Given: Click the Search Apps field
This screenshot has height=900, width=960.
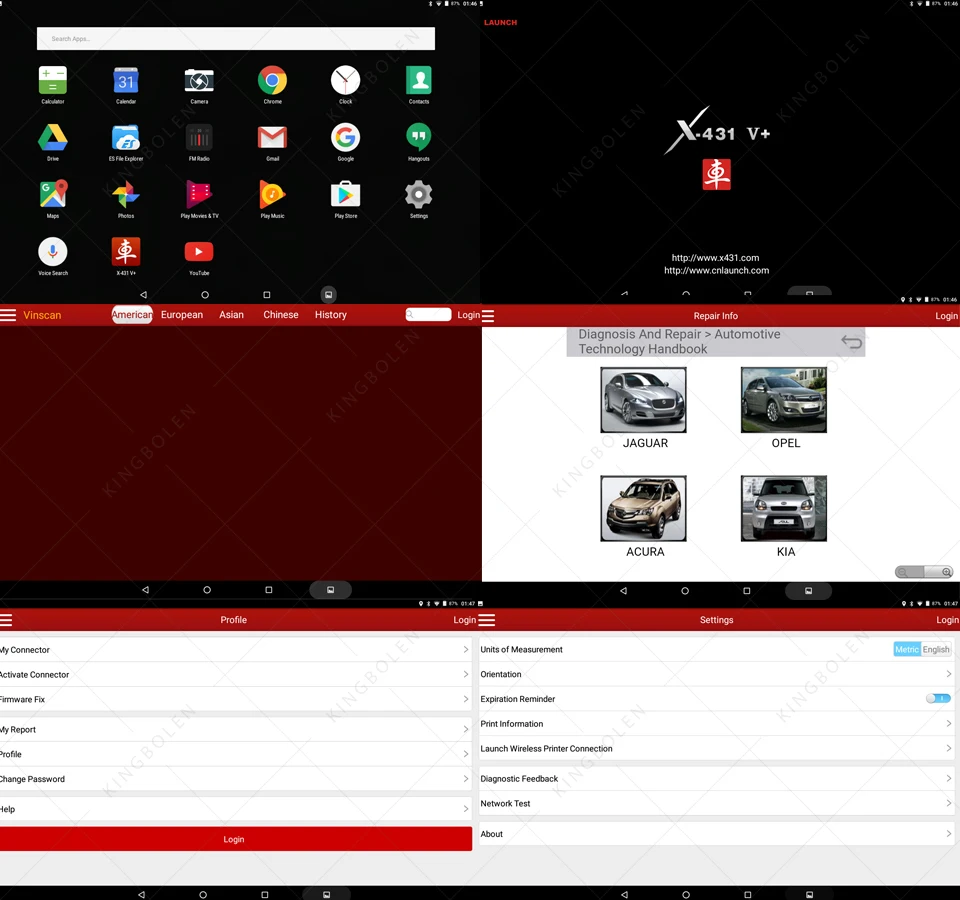Looking at the screenshot, I should pyautogui.click(x=236, y=39).
